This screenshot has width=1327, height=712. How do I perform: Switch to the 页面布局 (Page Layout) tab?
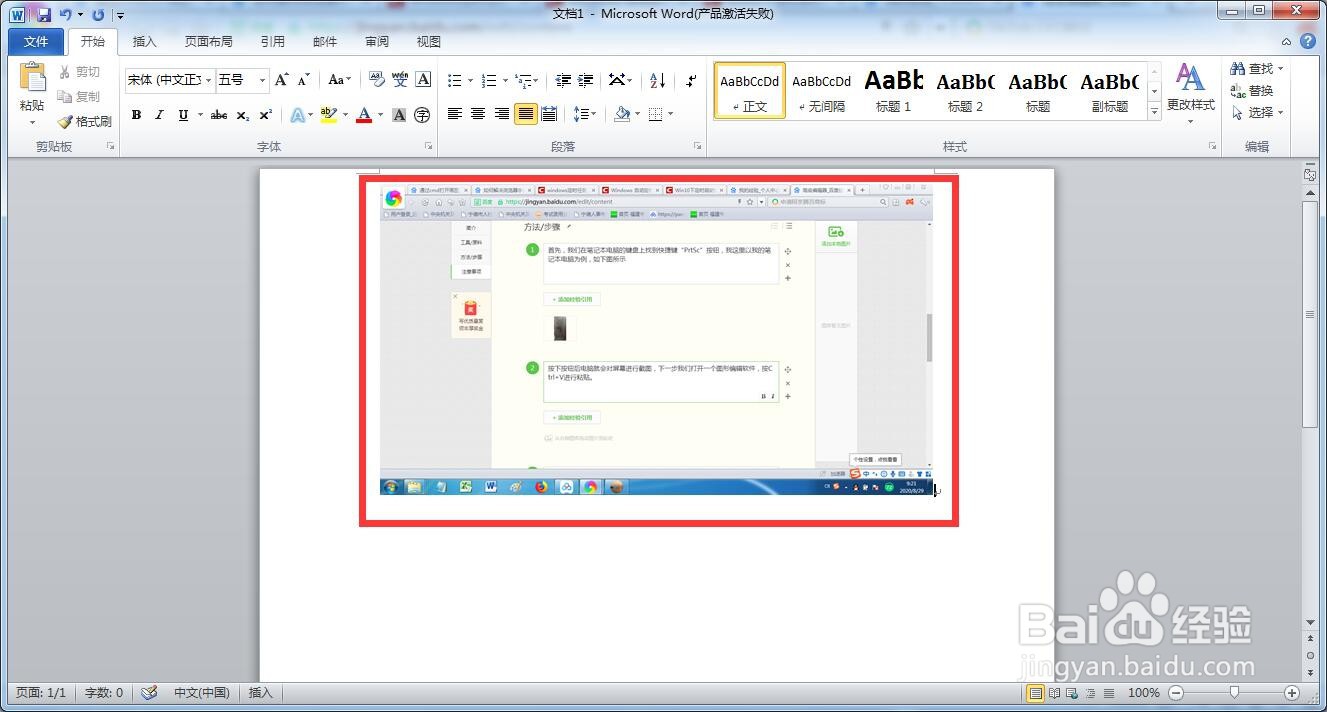point(208,42)
